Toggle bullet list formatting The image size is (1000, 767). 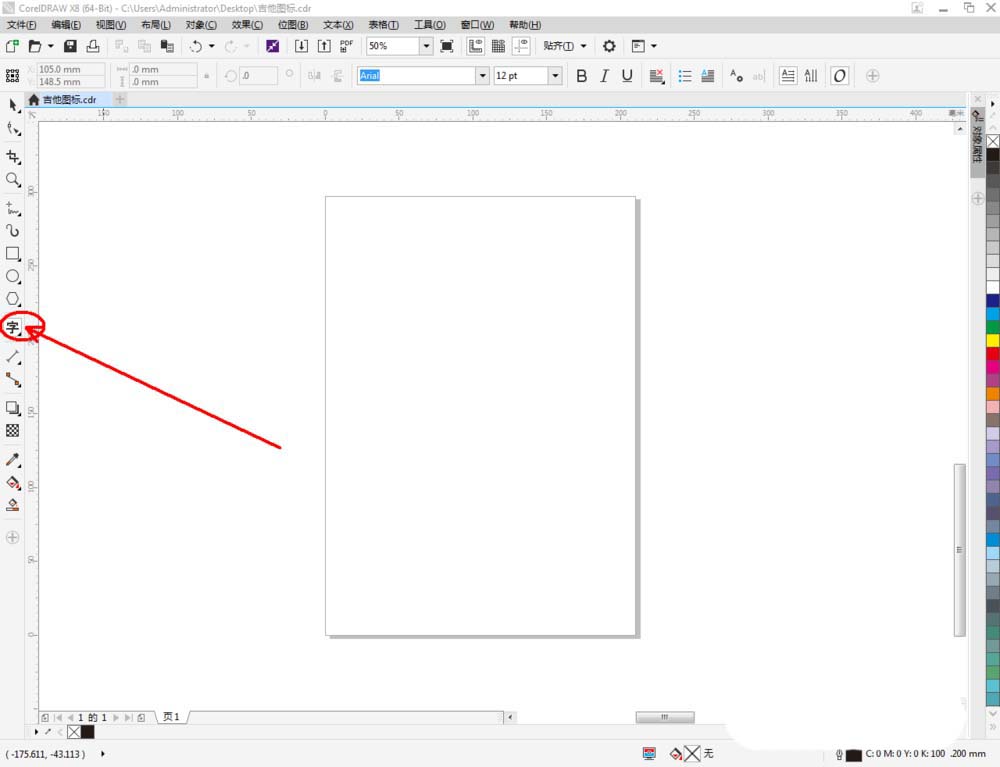point(685,76)
